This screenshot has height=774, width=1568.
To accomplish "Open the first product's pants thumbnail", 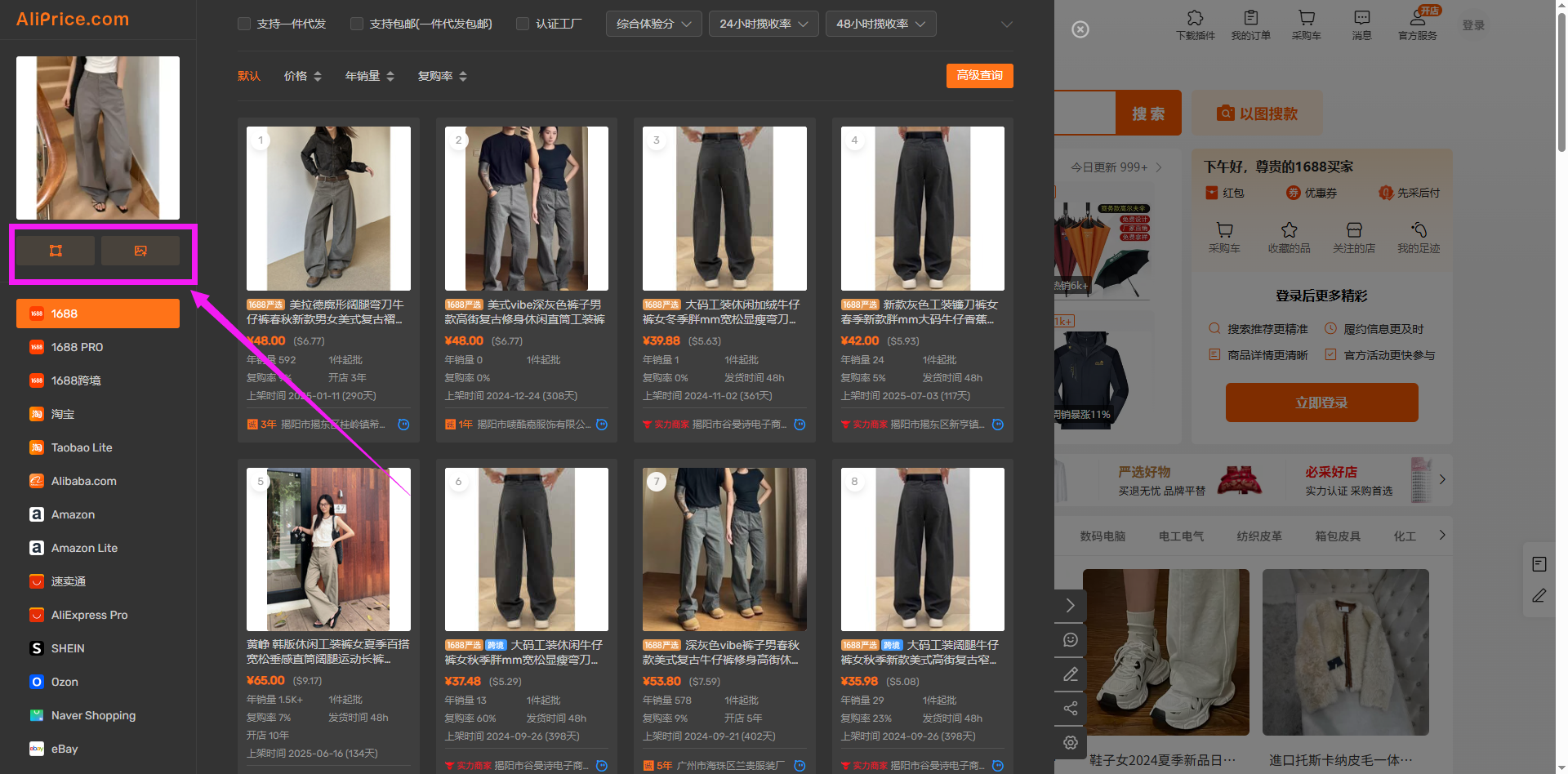I will pos(328,208).
